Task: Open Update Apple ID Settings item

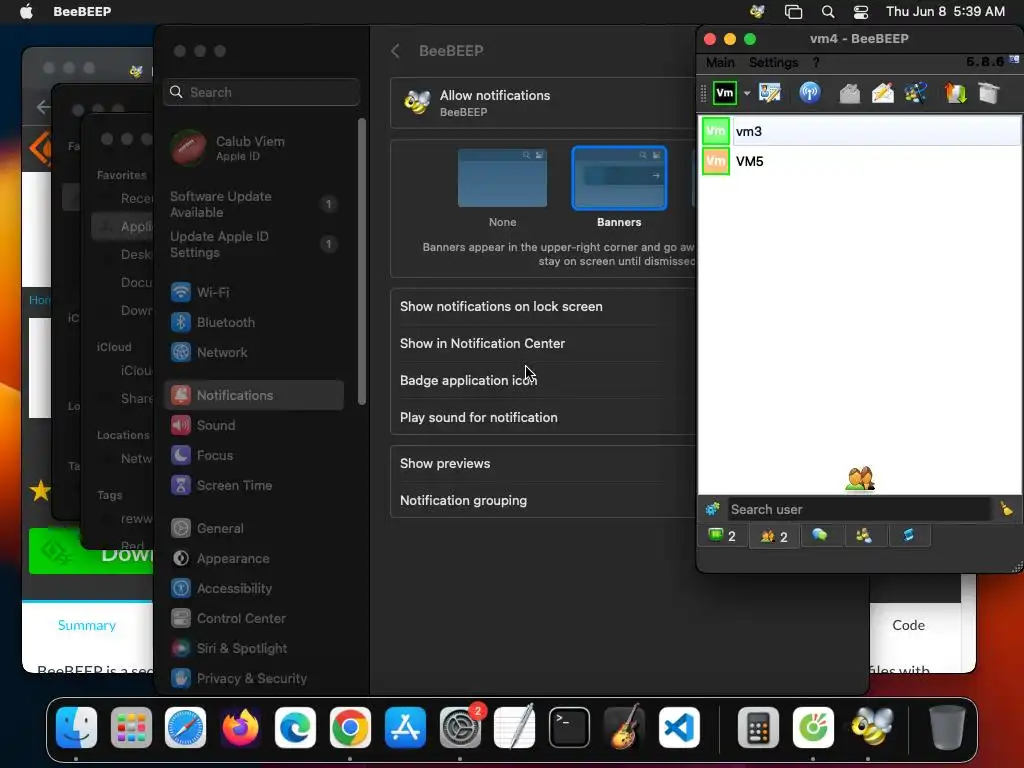Action: click(x=253, y=244)
